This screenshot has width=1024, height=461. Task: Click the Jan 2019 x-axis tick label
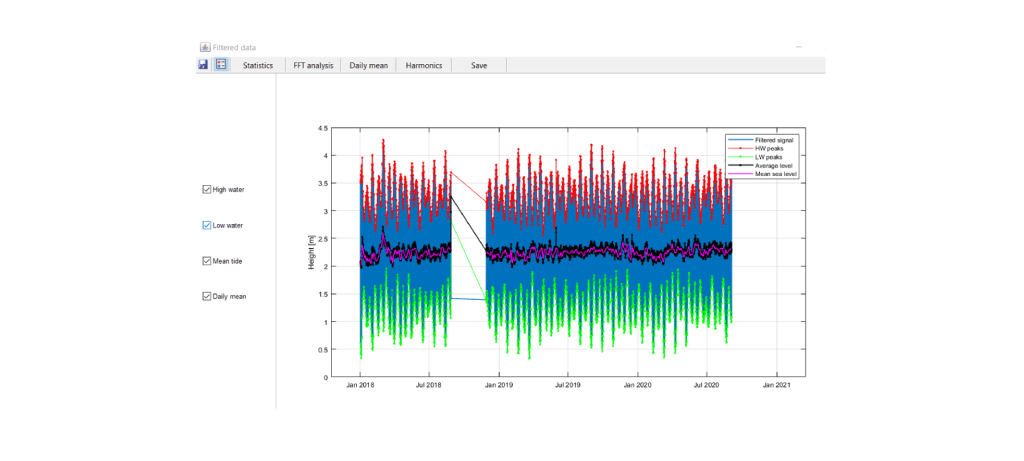point(498,385)
